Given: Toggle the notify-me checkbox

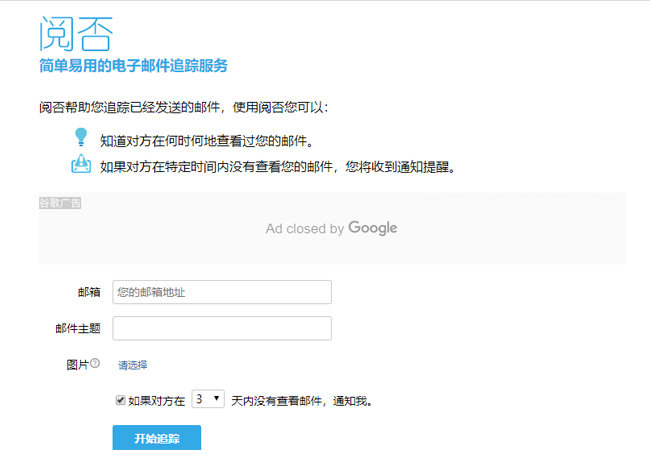Looking at the screenshot, I should [121, 400].
